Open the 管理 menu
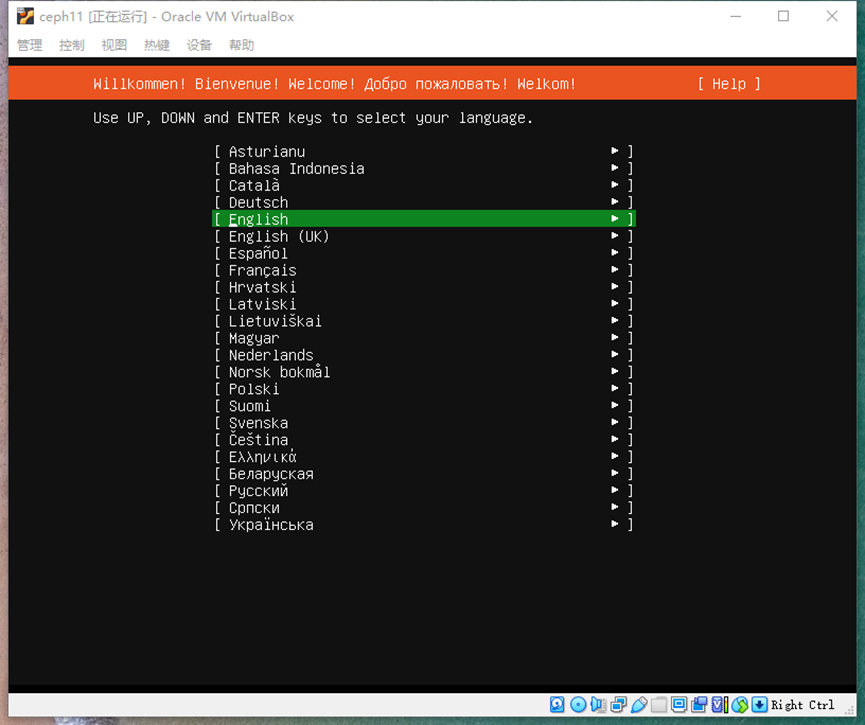 [x=30, y=45]
